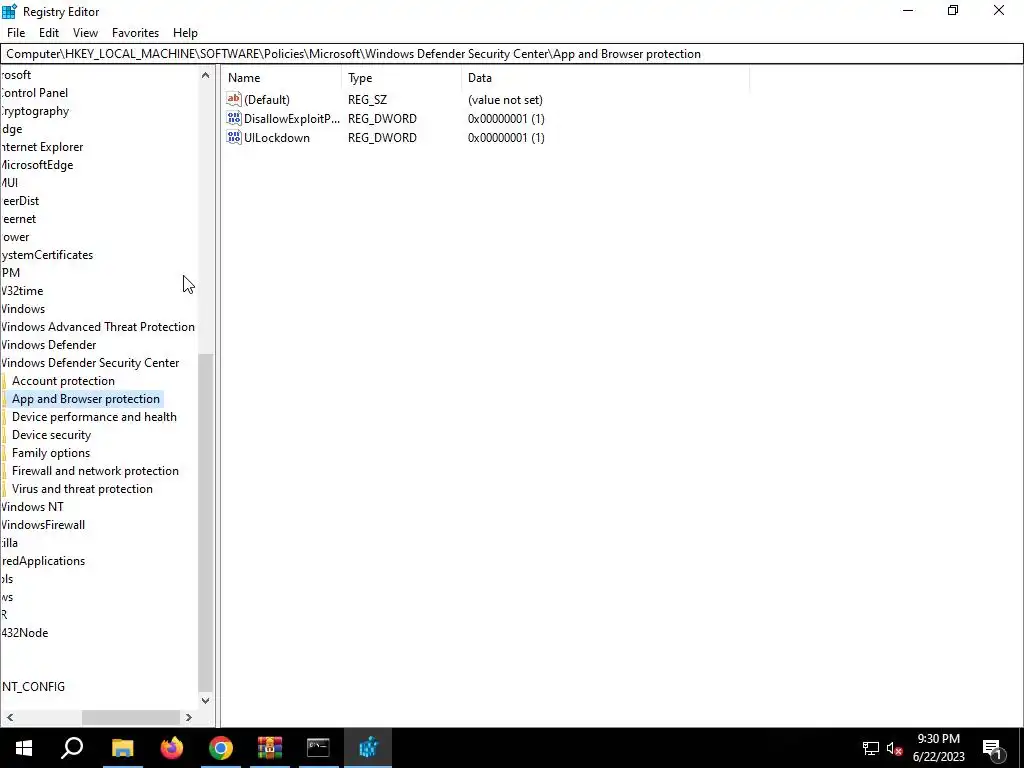
Task: Select Firewall and network protection key
Action: [x=95, y=471]
